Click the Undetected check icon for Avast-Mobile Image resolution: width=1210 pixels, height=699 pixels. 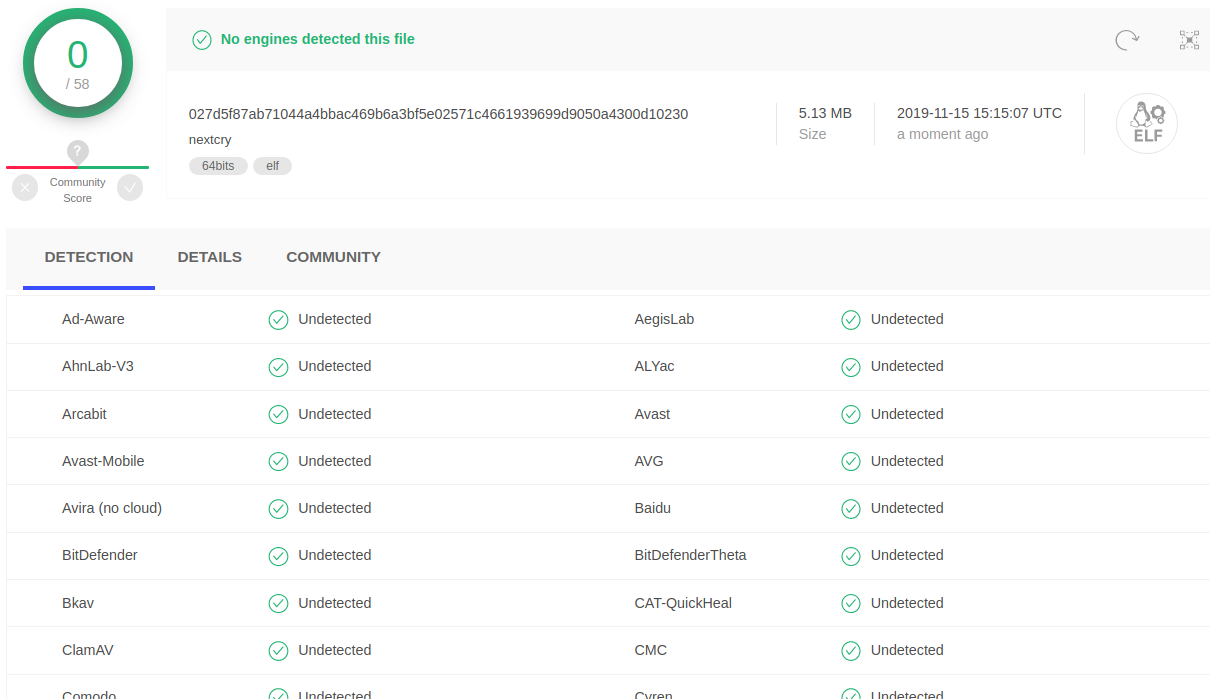(278, 461)
